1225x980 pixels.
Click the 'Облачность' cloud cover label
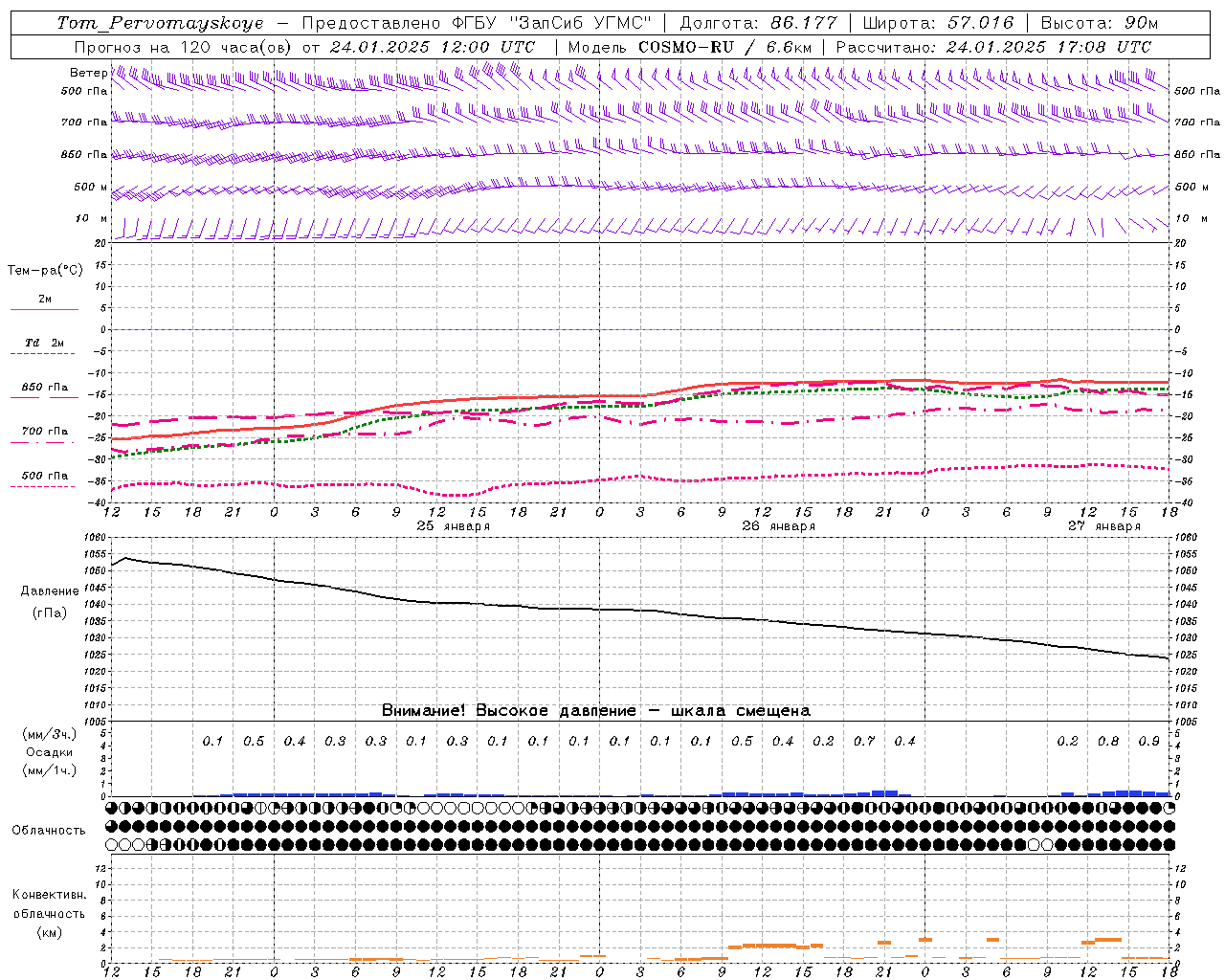point(49,831)
